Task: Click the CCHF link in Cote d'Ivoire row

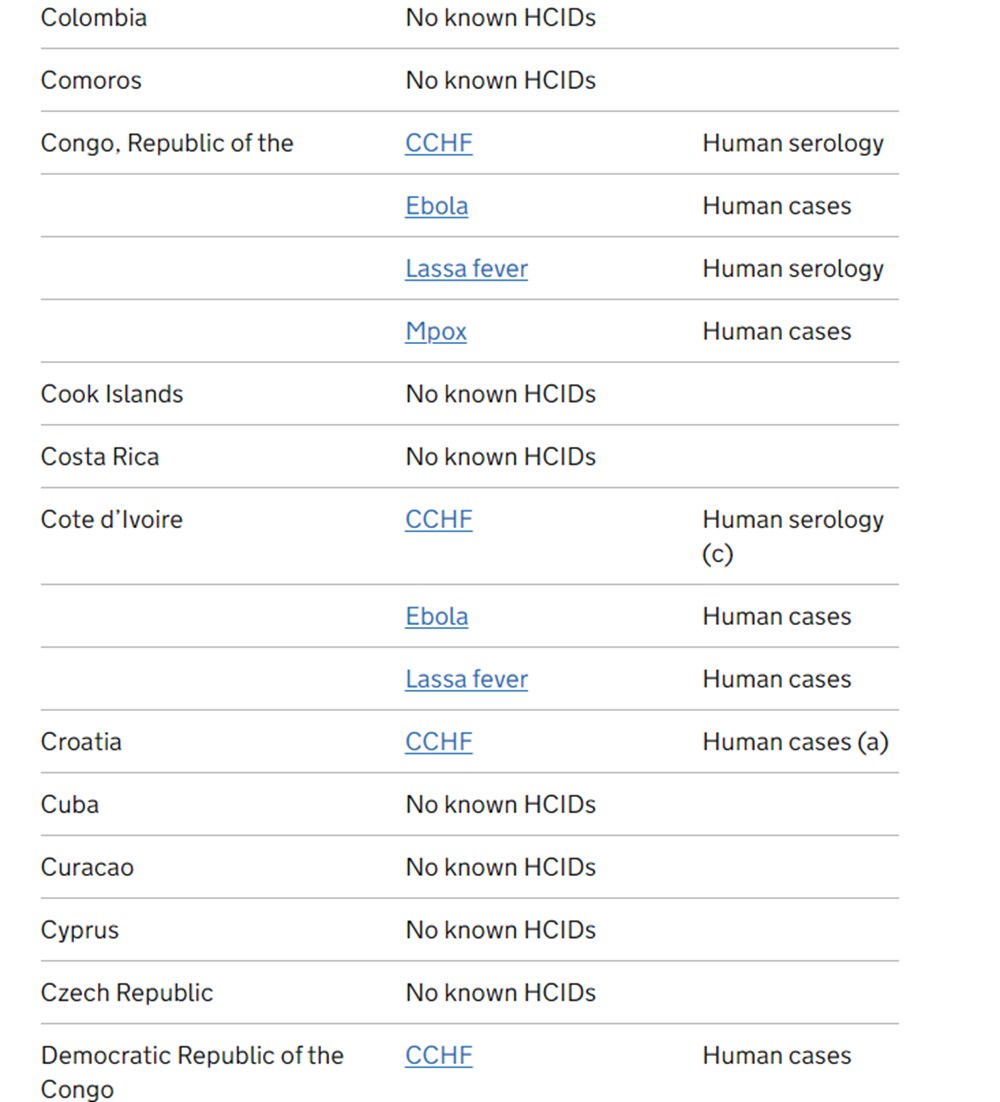Action: (438, 520)
